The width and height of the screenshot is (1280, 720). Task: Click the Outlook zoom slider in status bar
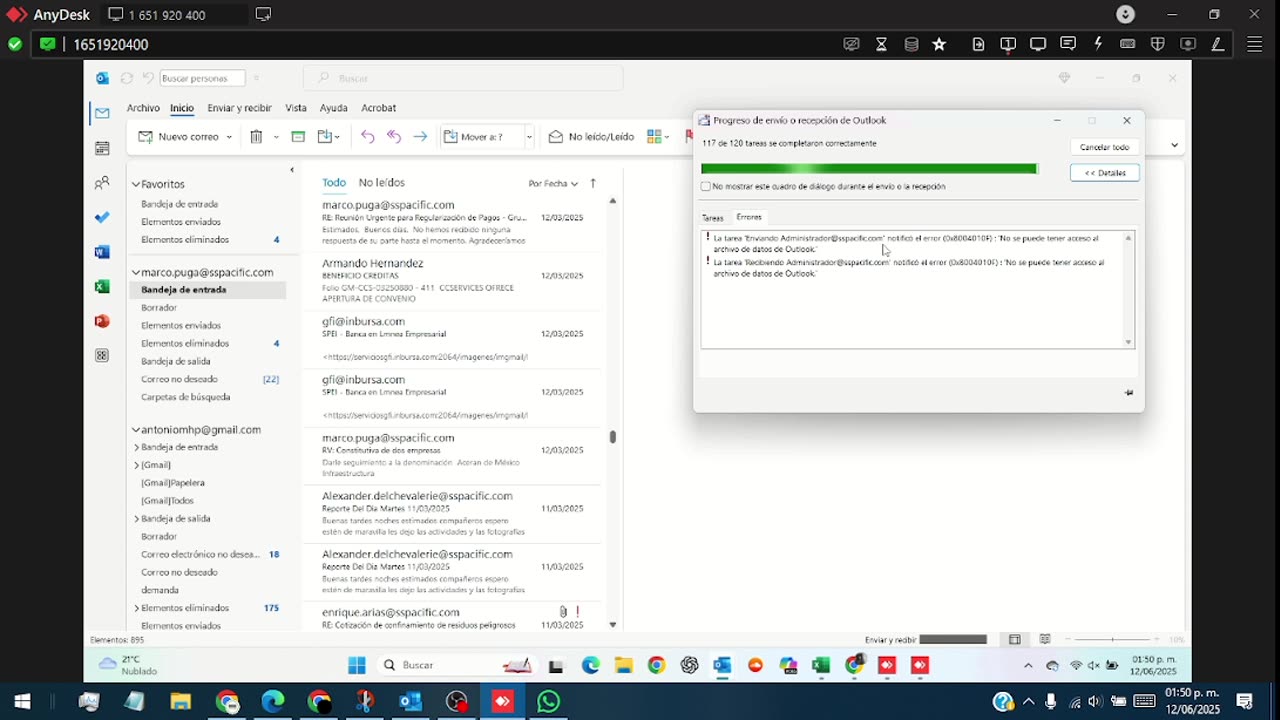1113,639
